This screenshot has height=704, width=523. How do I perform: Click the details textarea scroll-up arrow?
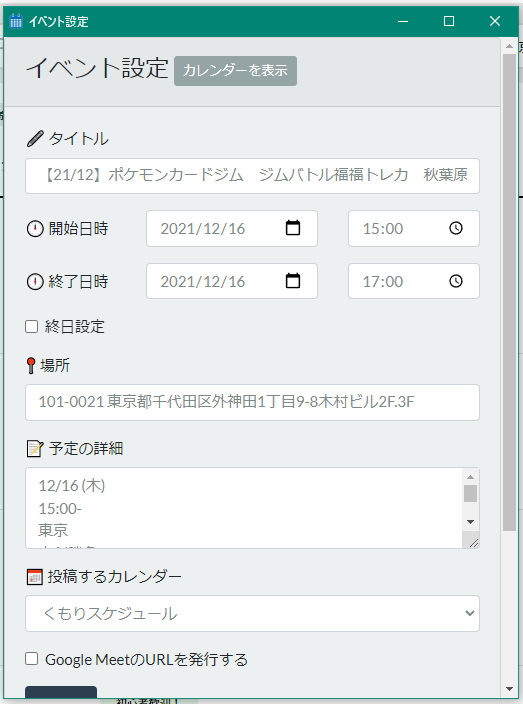coord(470,477)
